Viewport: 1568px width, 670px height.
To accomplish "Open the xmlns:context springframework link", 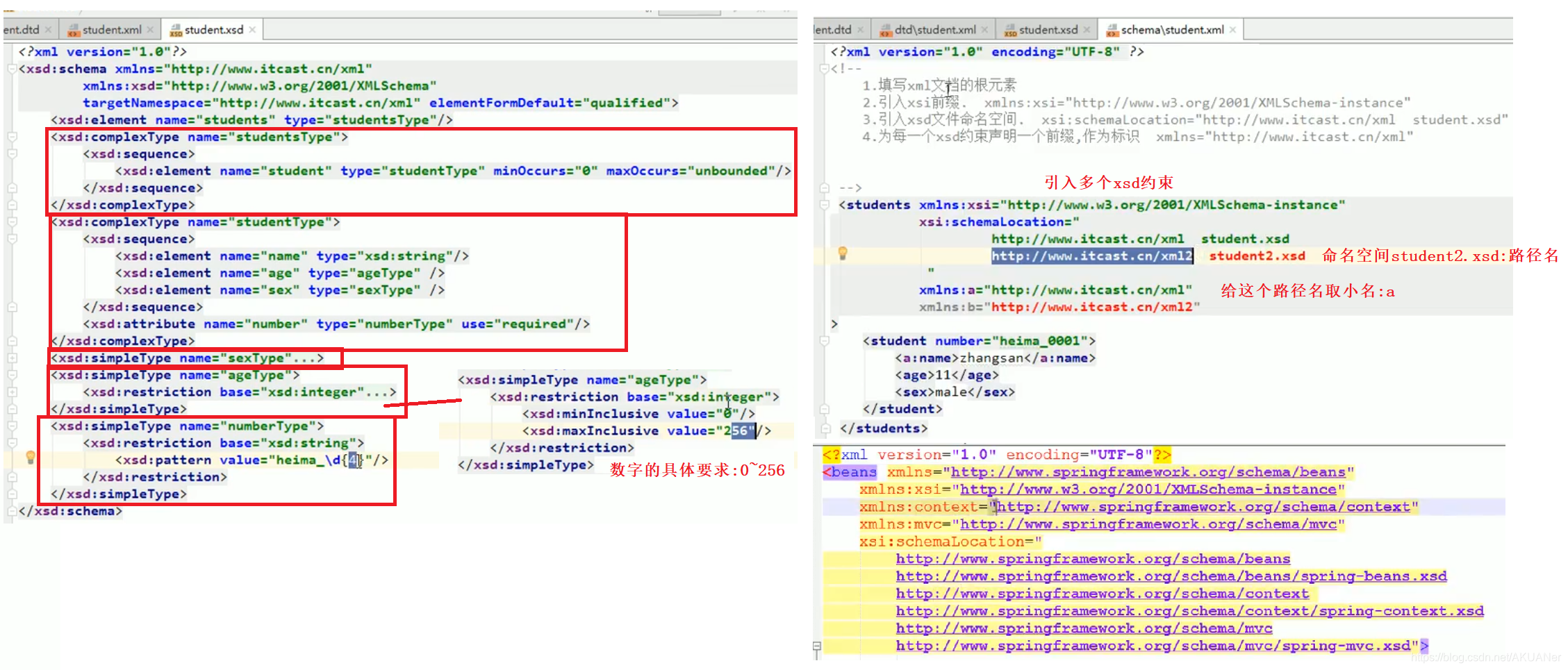I will click(1204, 507).
